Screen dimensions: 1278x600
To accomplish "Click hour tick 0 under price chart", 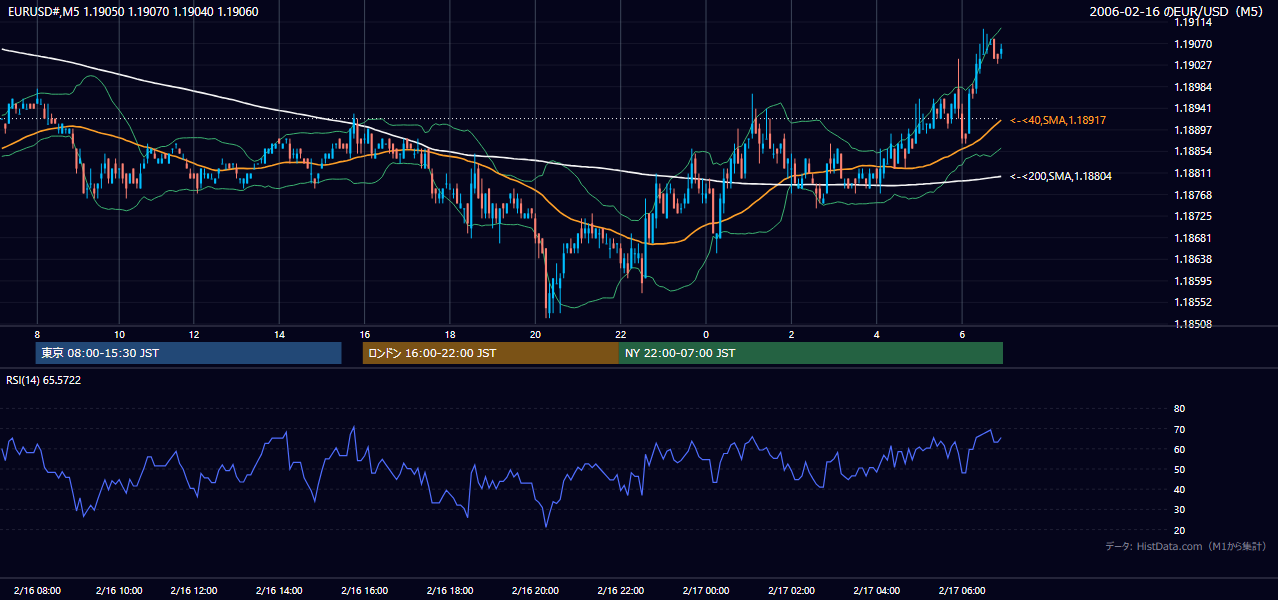I will tap(706, 334).
